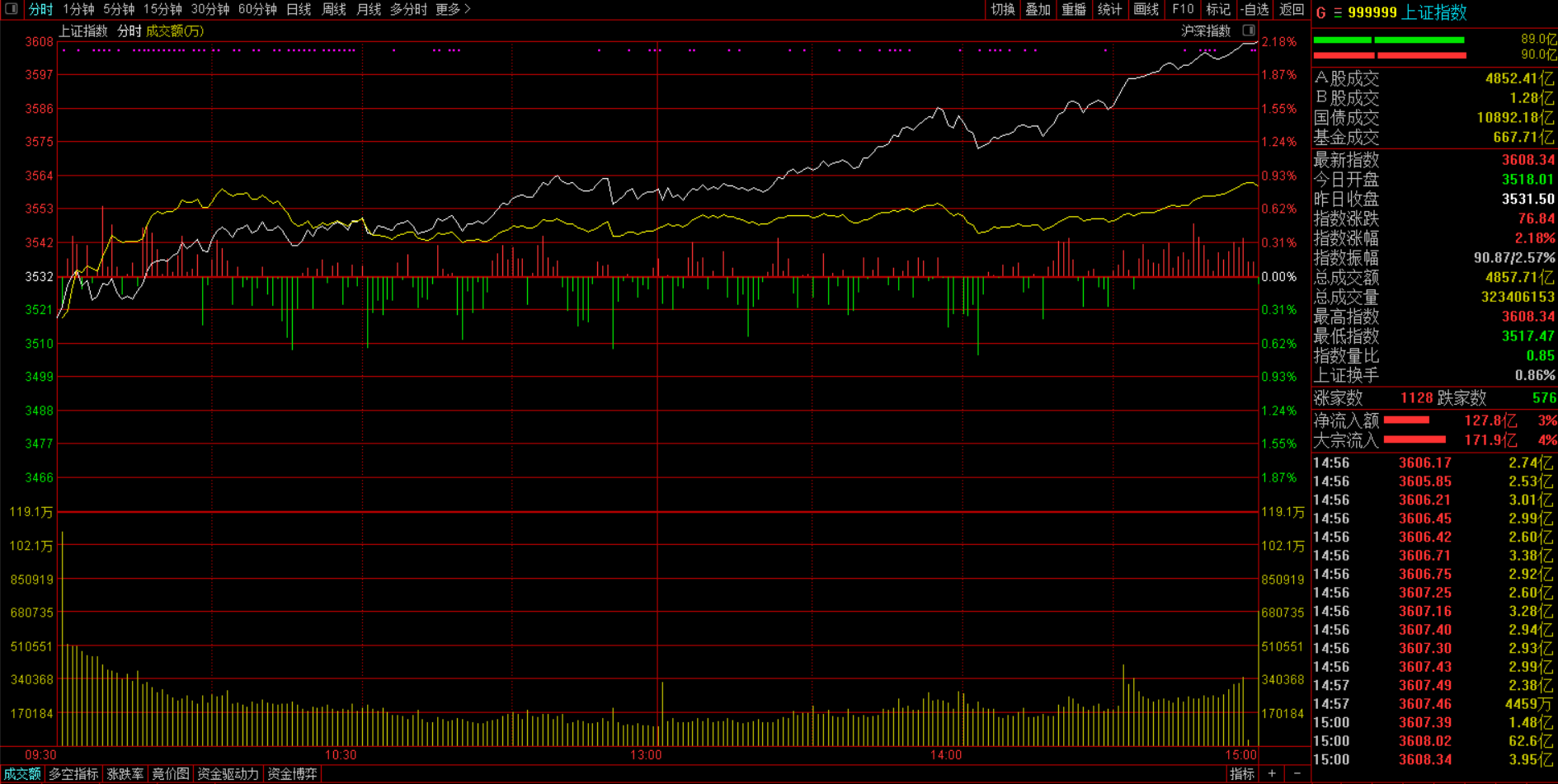Click the 返回 button
Image resolution: width=1558 pixels, height=784 pixels.
click(1292, 9)
